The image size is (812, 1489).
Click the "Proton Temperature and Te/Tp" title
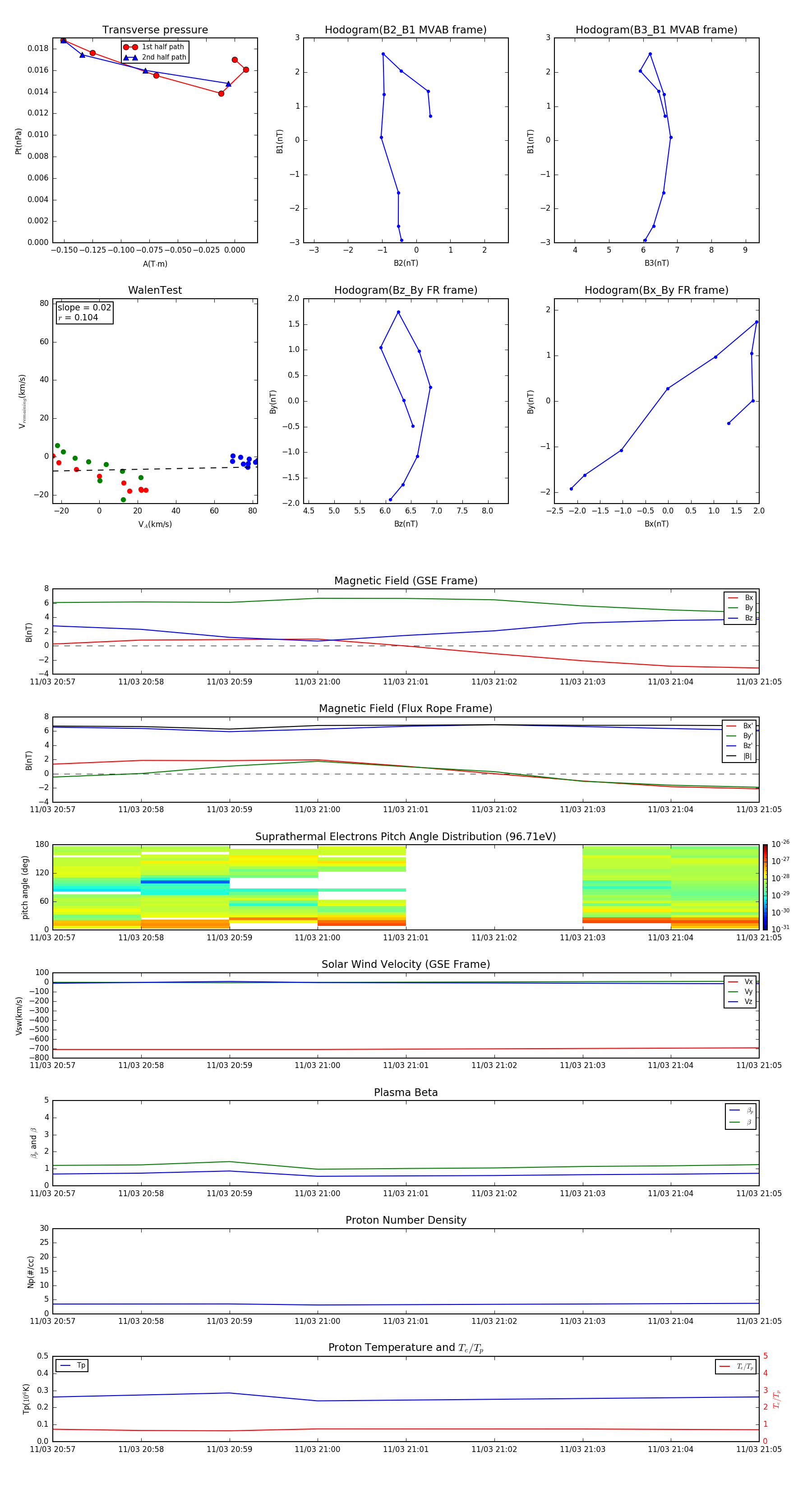406,1348
